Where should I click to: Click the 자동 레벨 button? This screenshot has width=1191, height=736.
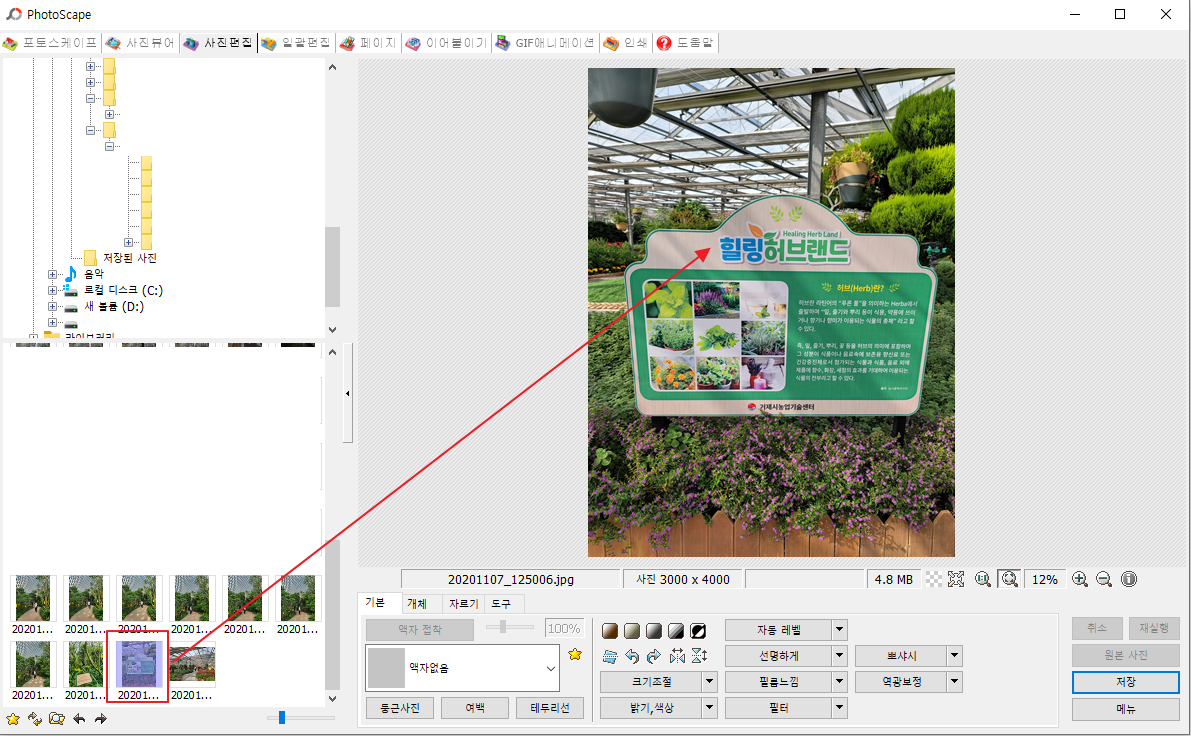pos(779,630)
